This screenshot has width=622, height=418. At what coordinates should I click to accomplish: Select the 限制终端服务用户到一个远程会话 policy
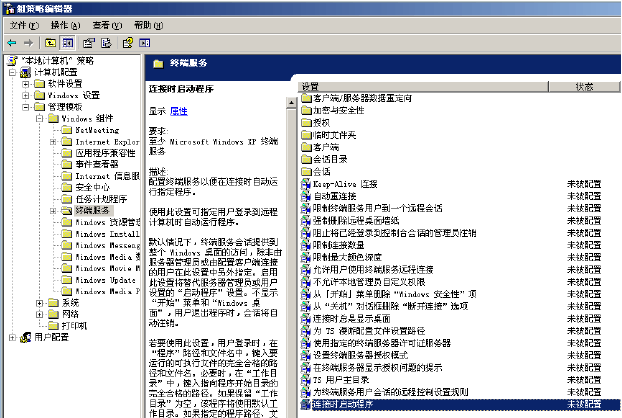click(x=378, y=208)
